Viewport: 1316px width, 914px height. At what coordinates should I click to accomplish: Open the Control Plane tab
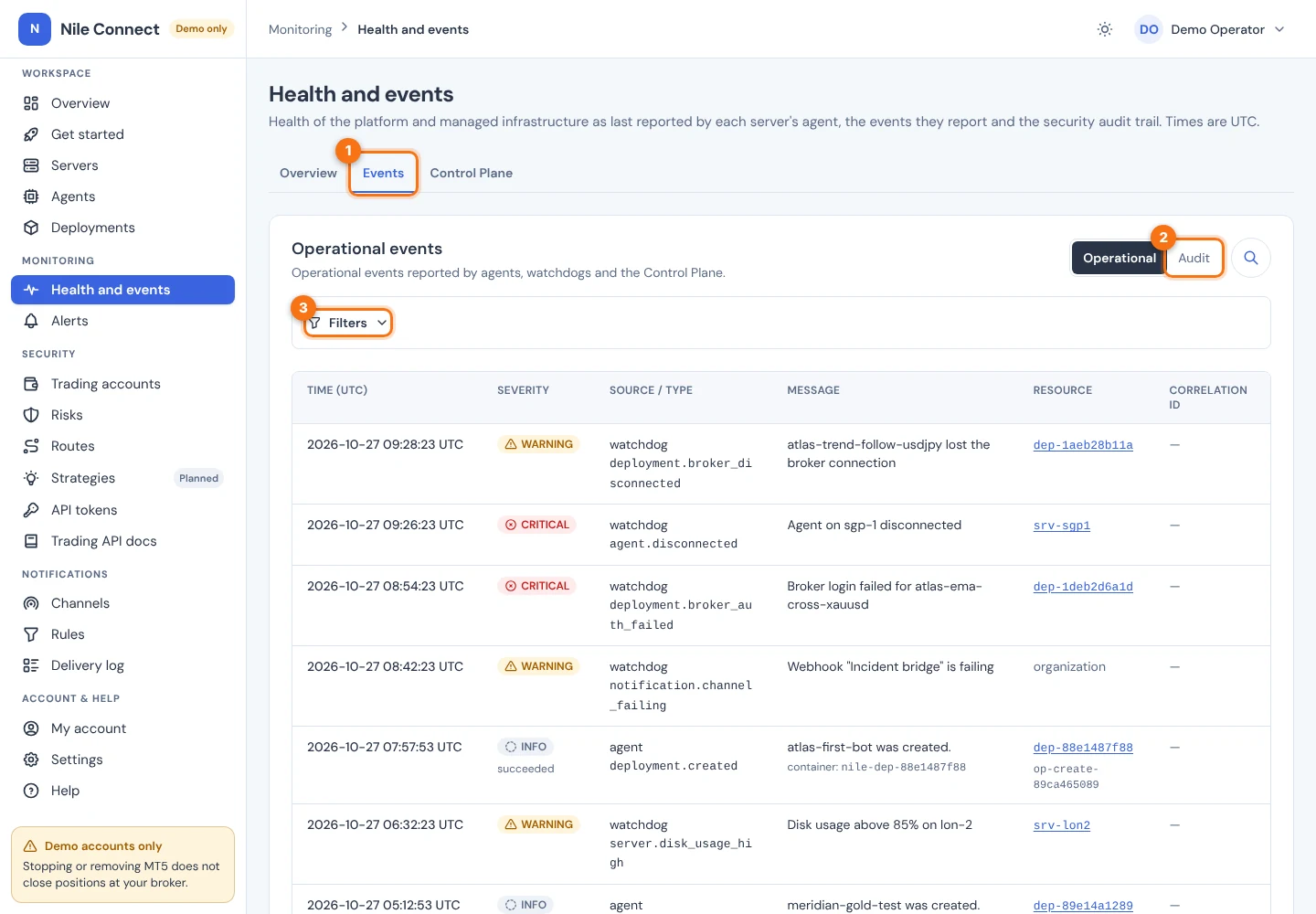click(x=471, y=173)
